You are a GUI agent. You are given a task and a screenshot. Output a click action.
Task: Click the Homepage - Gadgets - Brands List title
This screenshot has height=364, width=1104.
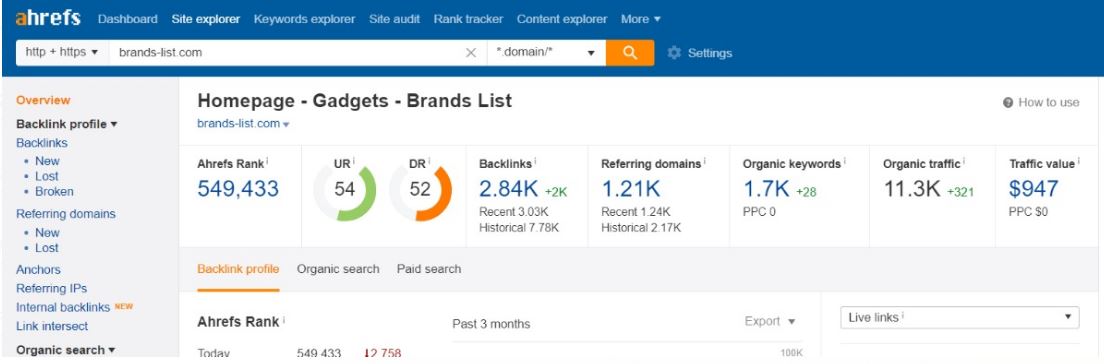click(355, 101)
